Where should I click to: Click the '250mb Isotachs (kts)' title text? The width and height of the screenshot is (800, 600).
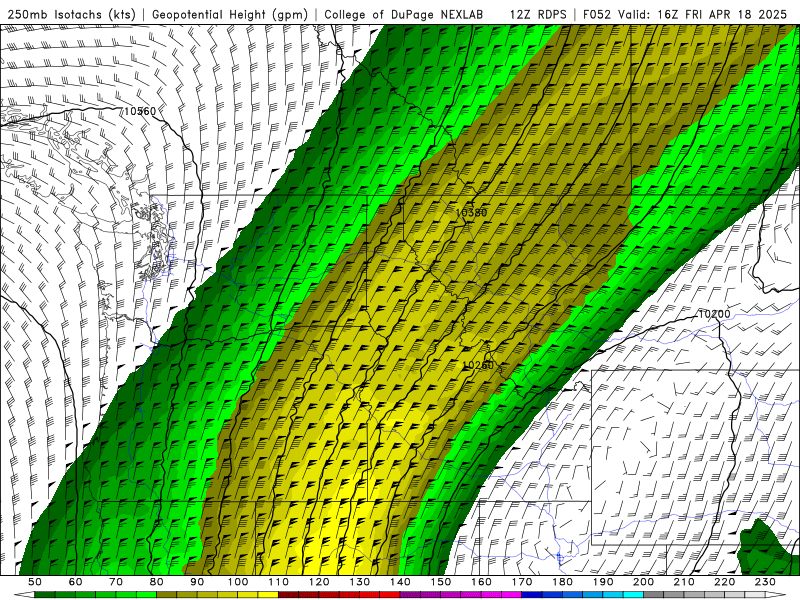pos(71,14)
